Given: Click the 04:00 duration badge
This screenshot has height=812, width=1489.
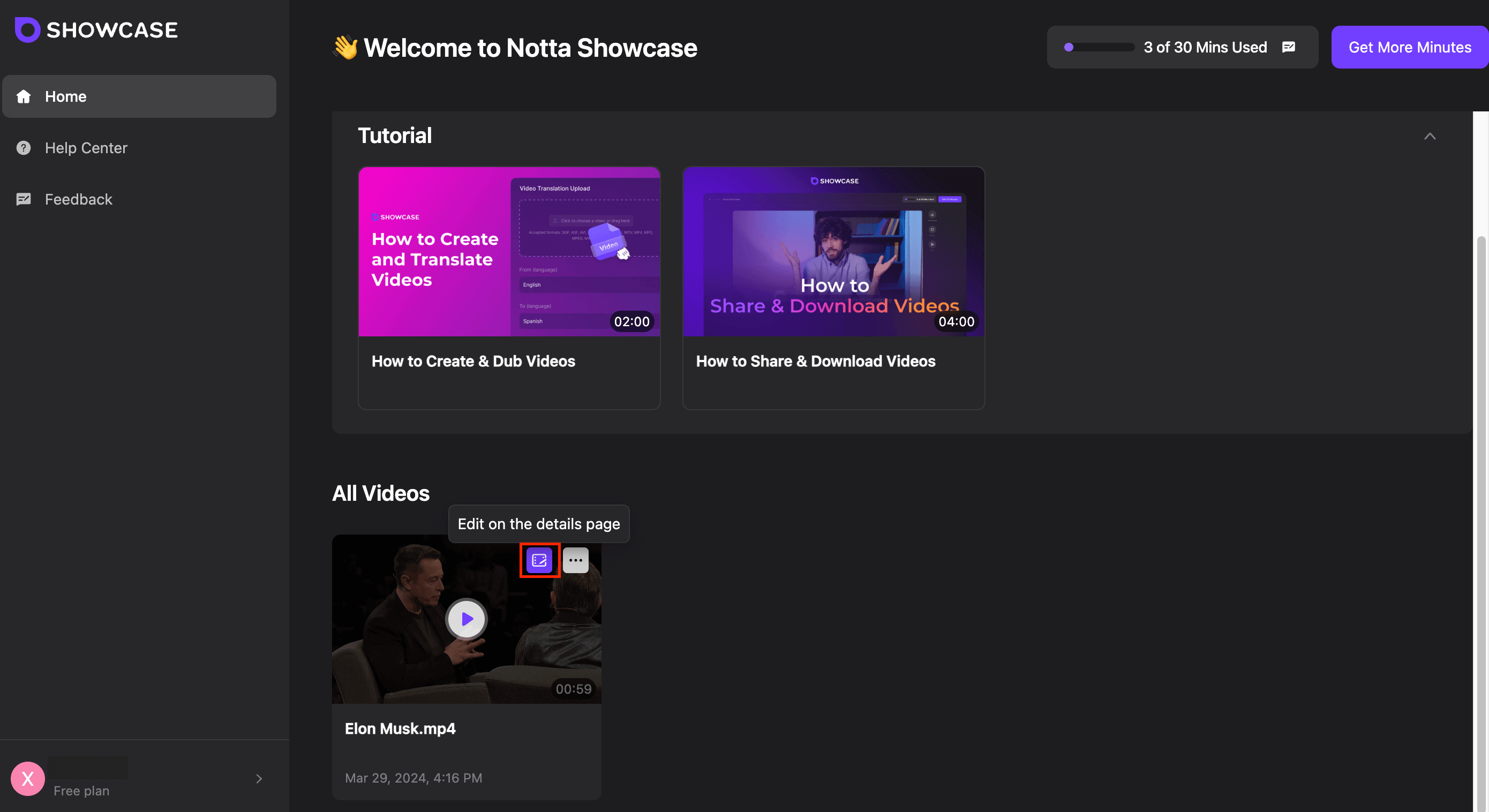Looking at the screenshot, I should [x=956, y=321].
